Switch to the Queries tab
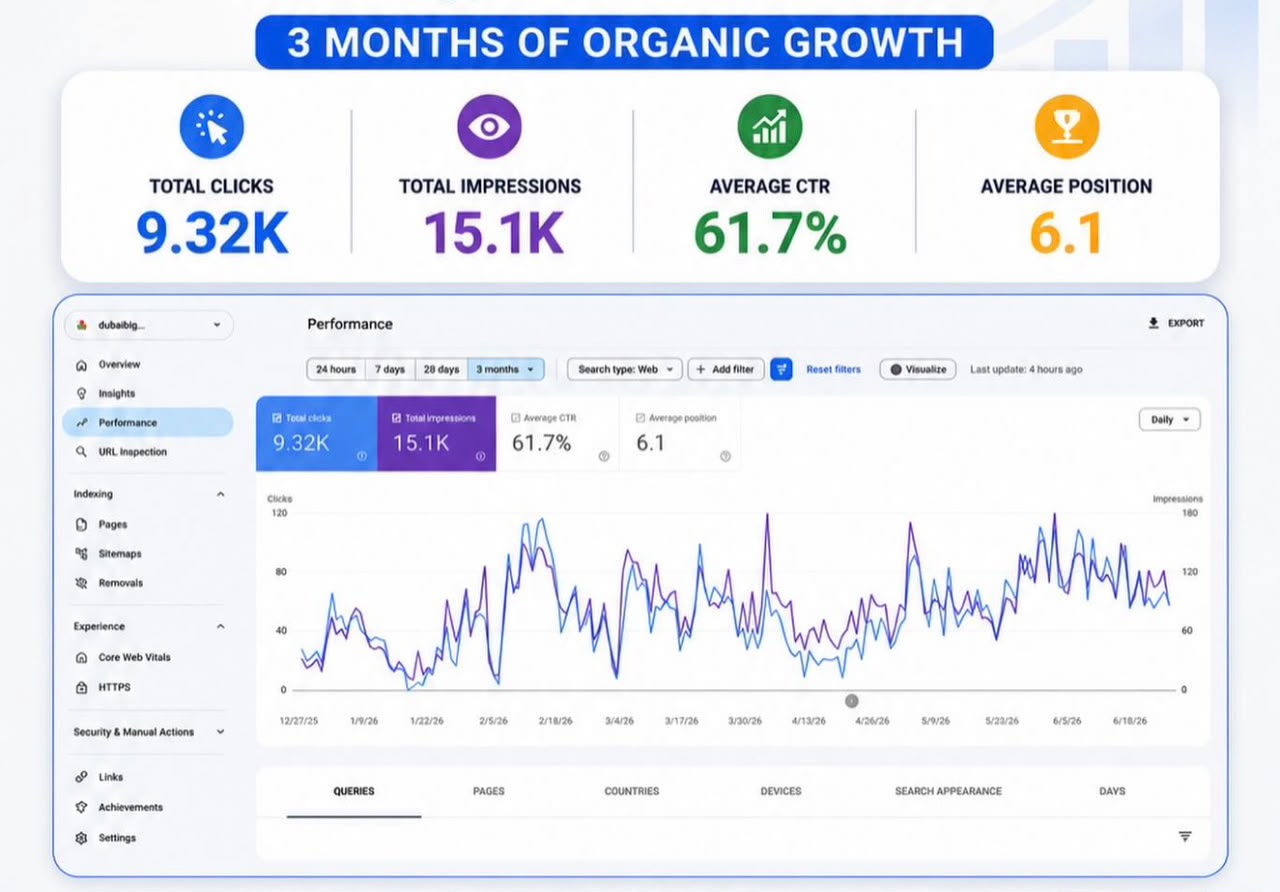 tap(354, 791)
